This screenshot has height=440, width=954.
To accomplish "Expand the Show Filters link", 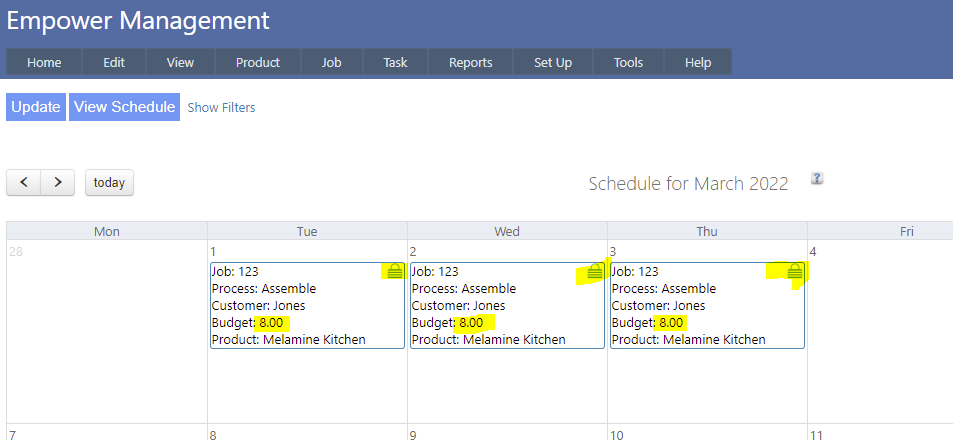I will click(x=221, y=107).
